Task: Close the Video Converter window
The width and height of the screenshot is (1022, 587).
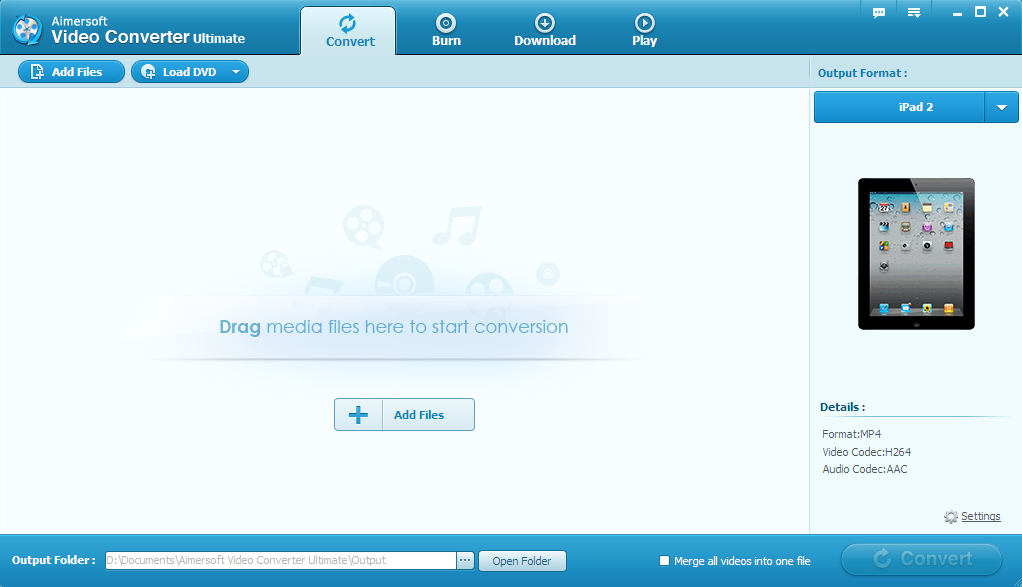Action: pyautogui.click(x=1004, y=12)
